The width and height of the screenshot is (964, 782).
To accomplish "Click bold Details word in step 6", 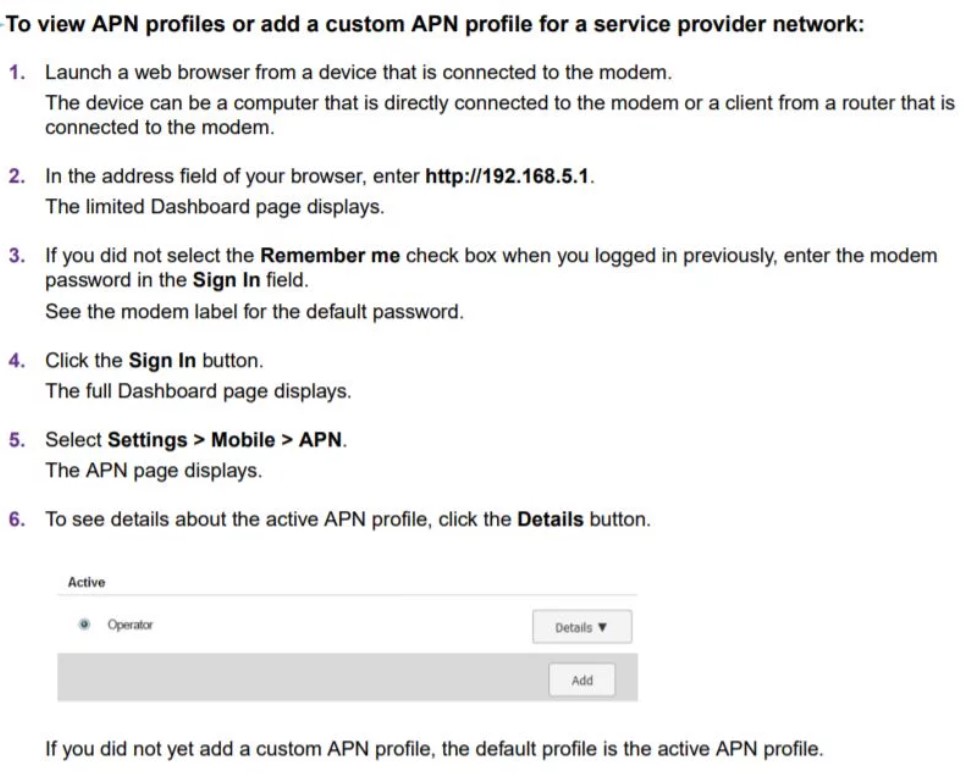I will pyautogui.click(x=550, y=519).
